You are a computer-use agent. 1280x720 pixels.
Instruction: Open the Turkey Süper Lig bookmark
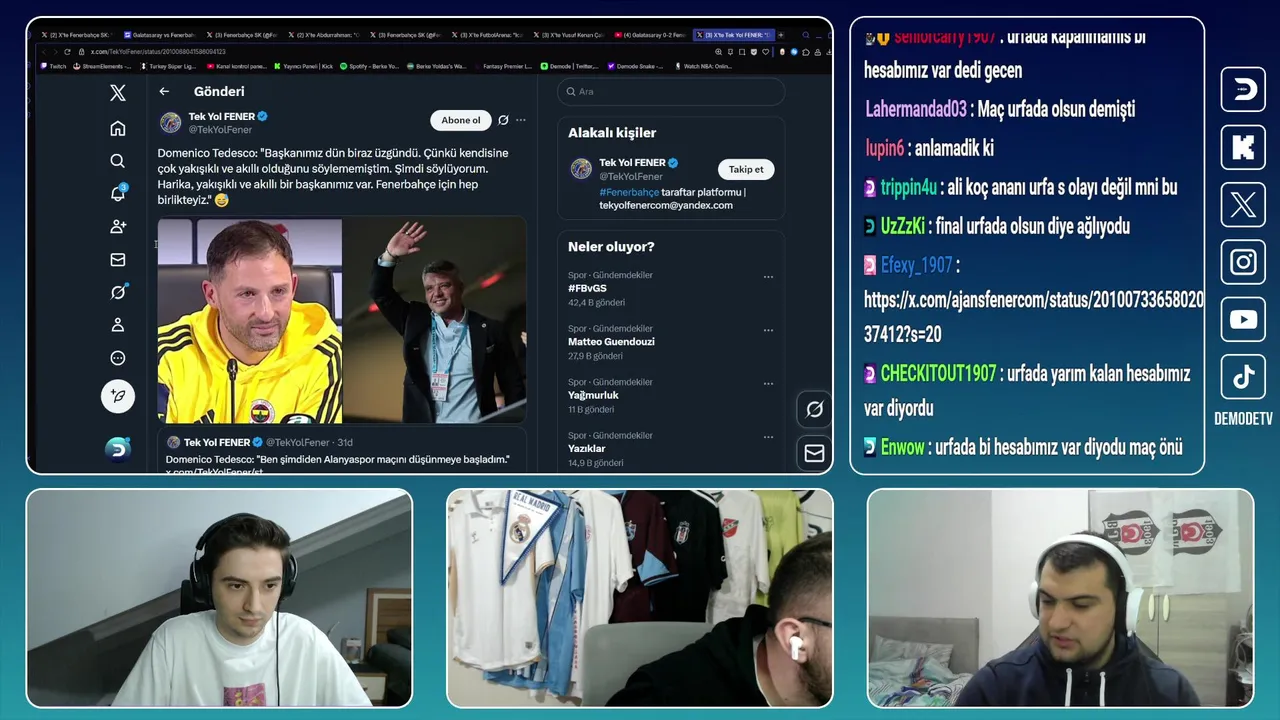click(167, 66)
